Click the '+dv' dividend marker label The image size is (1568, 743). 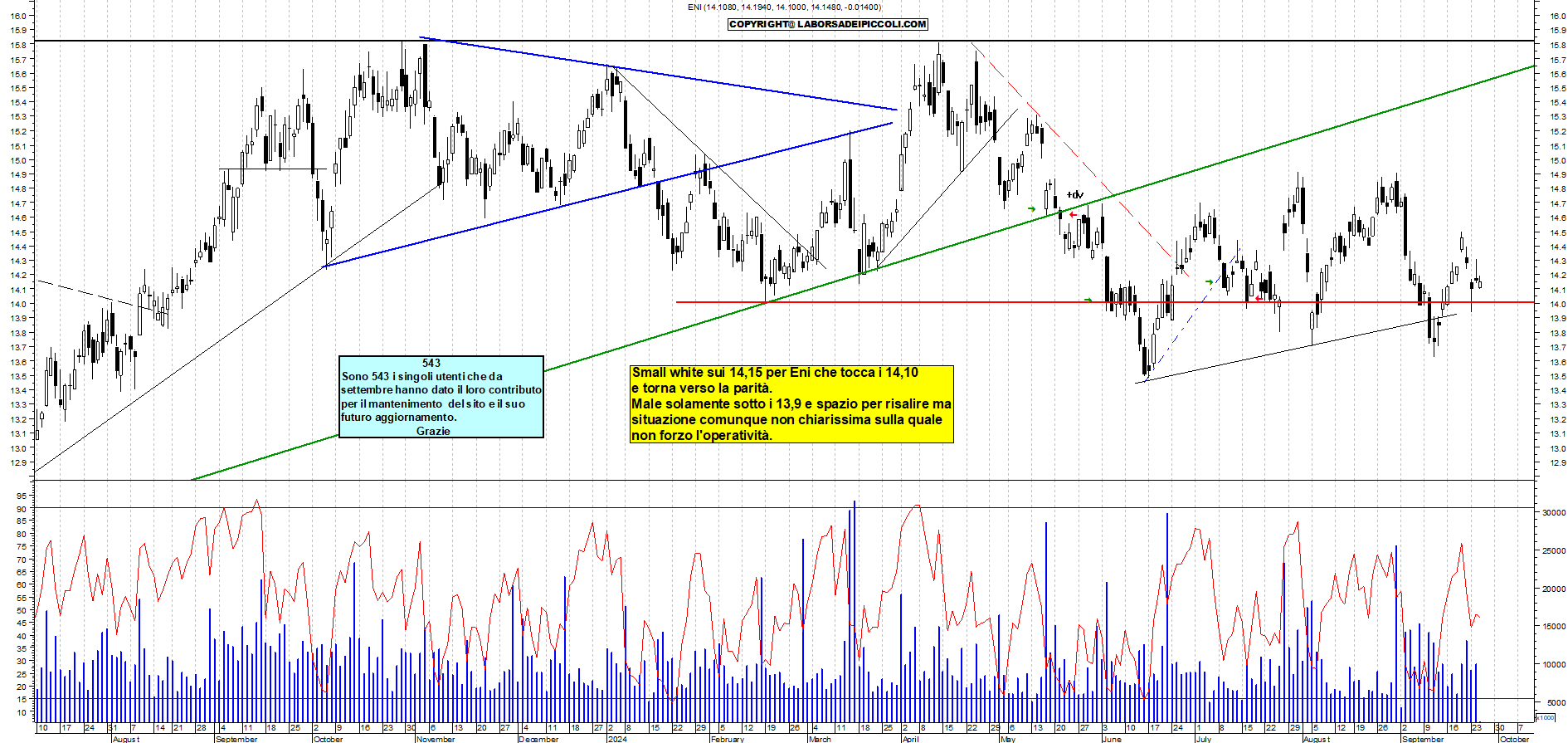1075,195
